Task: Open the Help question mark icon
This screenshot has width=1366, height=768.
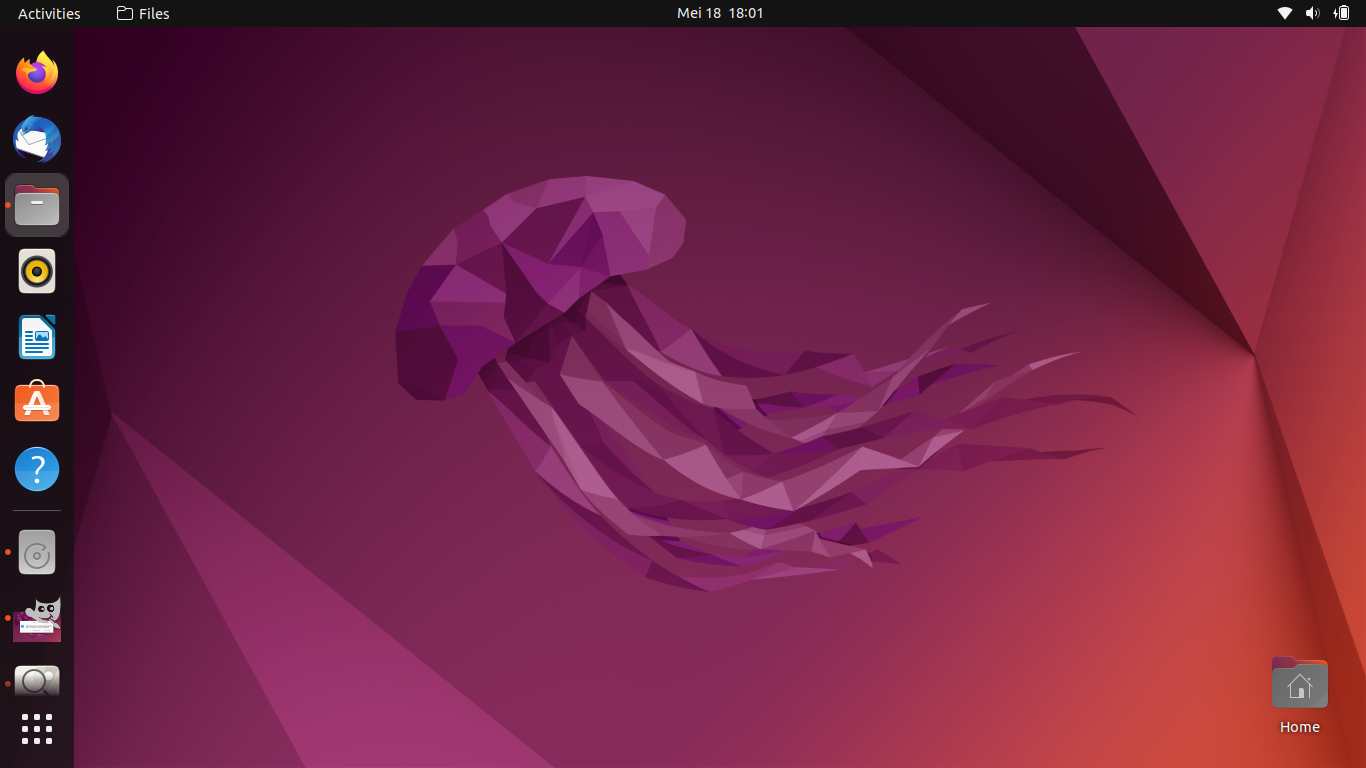Action: pos(37,469)
